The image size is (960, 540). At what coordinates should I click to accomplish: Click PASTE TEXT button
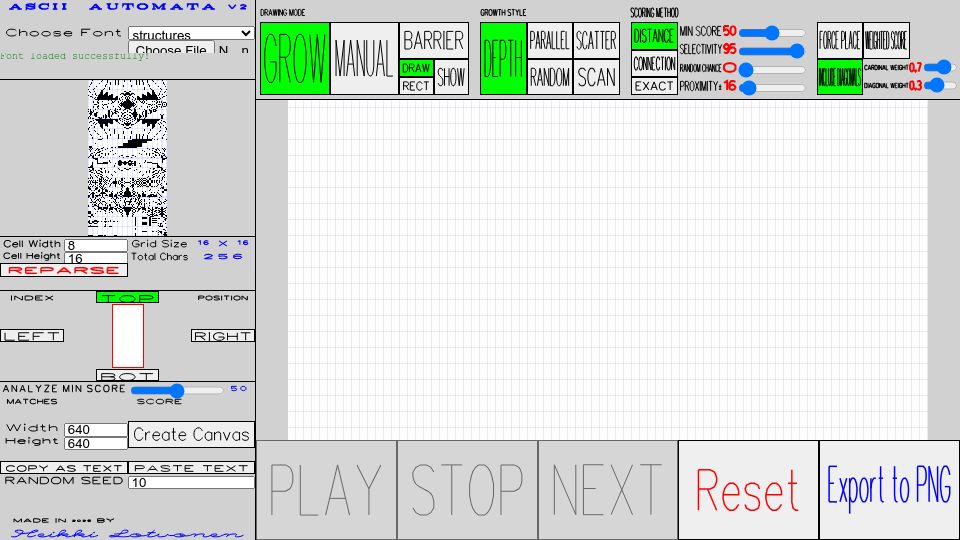point(191,468)
